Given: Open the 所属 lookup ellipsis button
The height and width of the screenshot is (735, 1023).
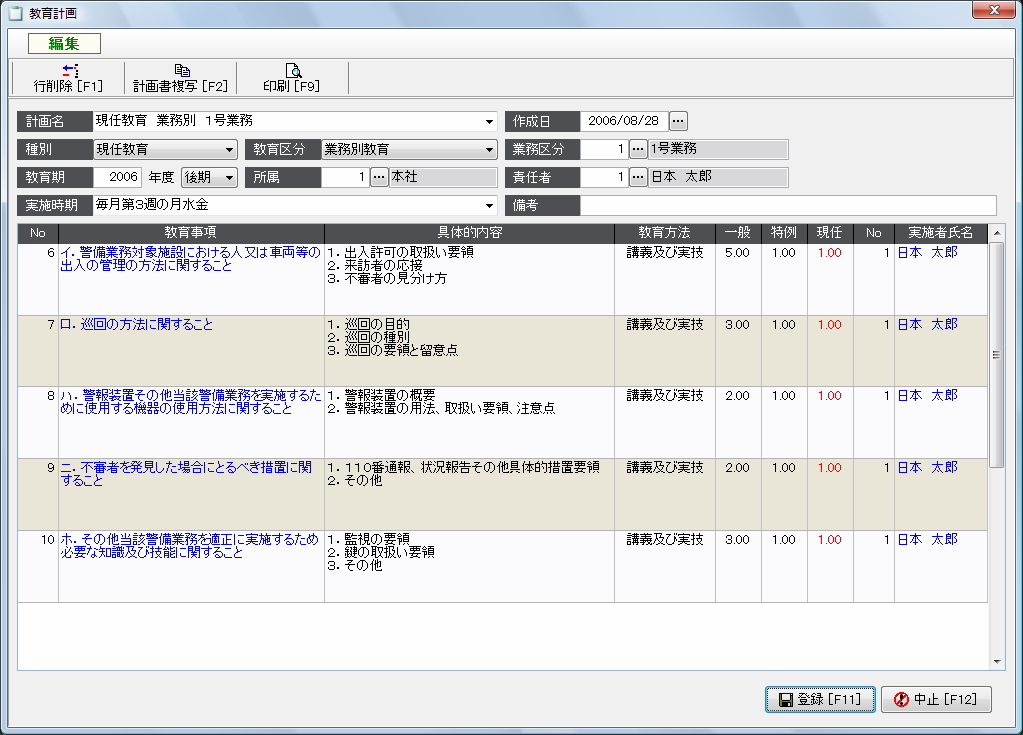Looking at the screenshot, I should coord(379,177).
